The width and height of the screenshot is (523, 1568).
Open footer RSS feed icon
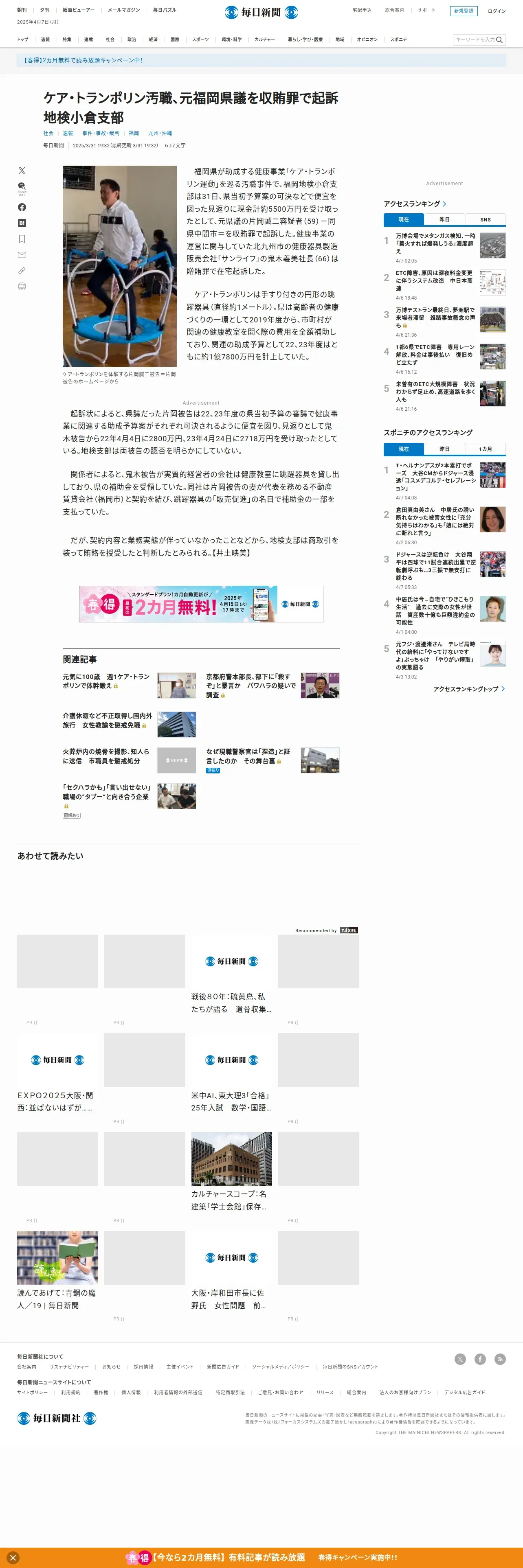(500, 1359)
